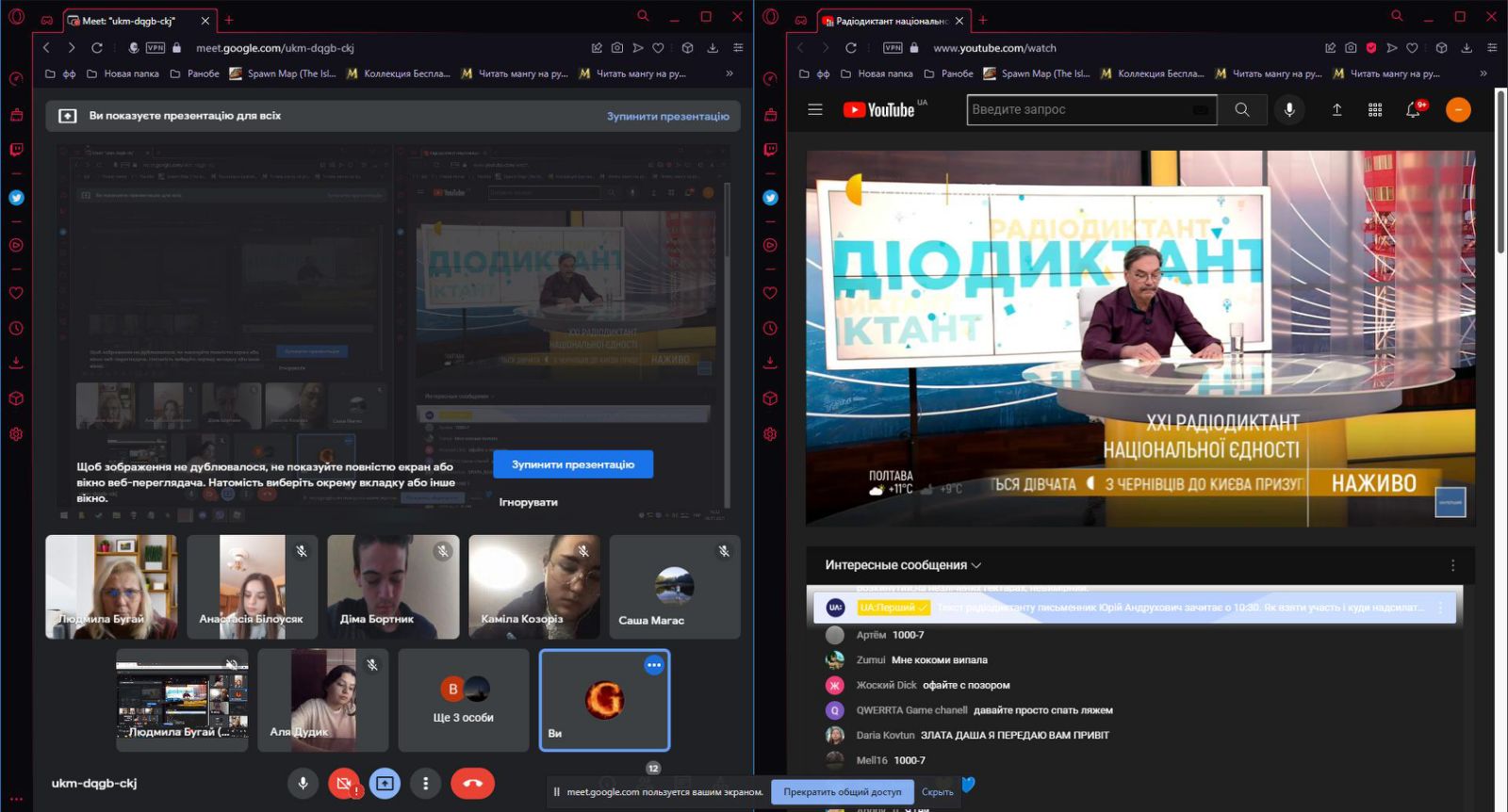Focus the YouTube search field Введите запрос
Image resolution: width=1508 pixels, height=812 pixels.
1091,110
